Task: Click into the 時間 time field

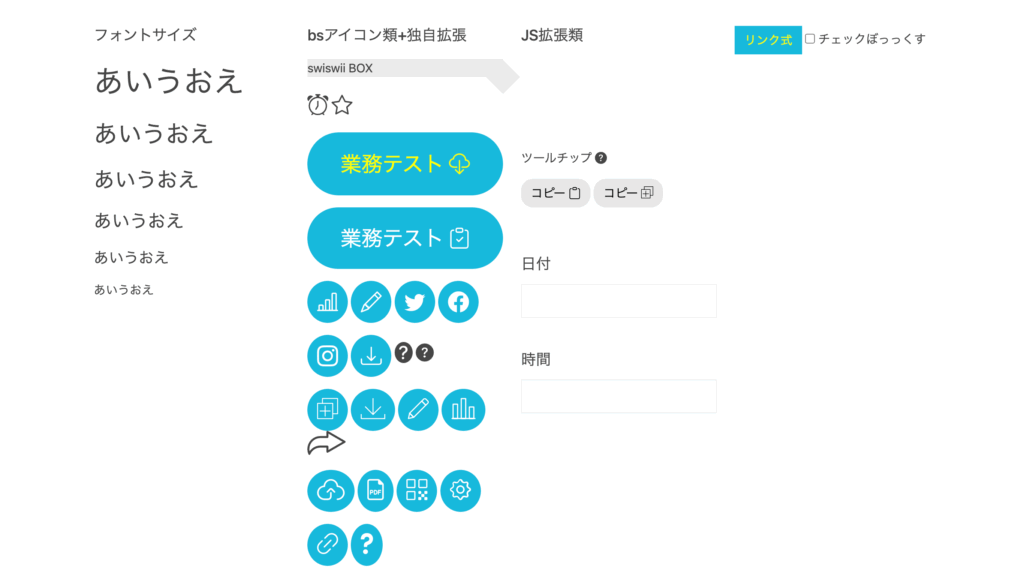Action: pos(618,396)
